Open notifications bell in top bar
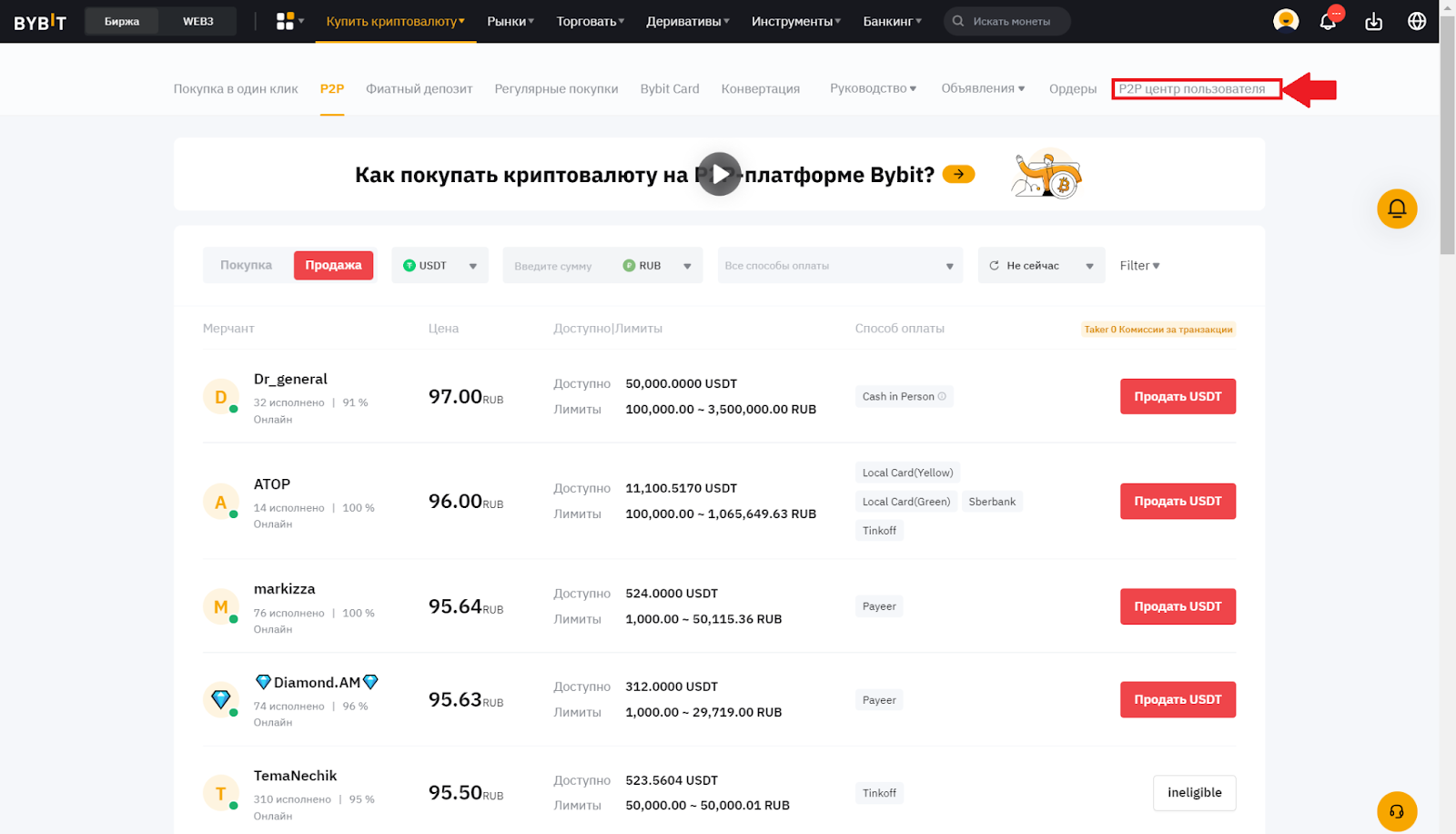Image resolution: width=1456 pixels, height=834 pixels. (1329, 21)
